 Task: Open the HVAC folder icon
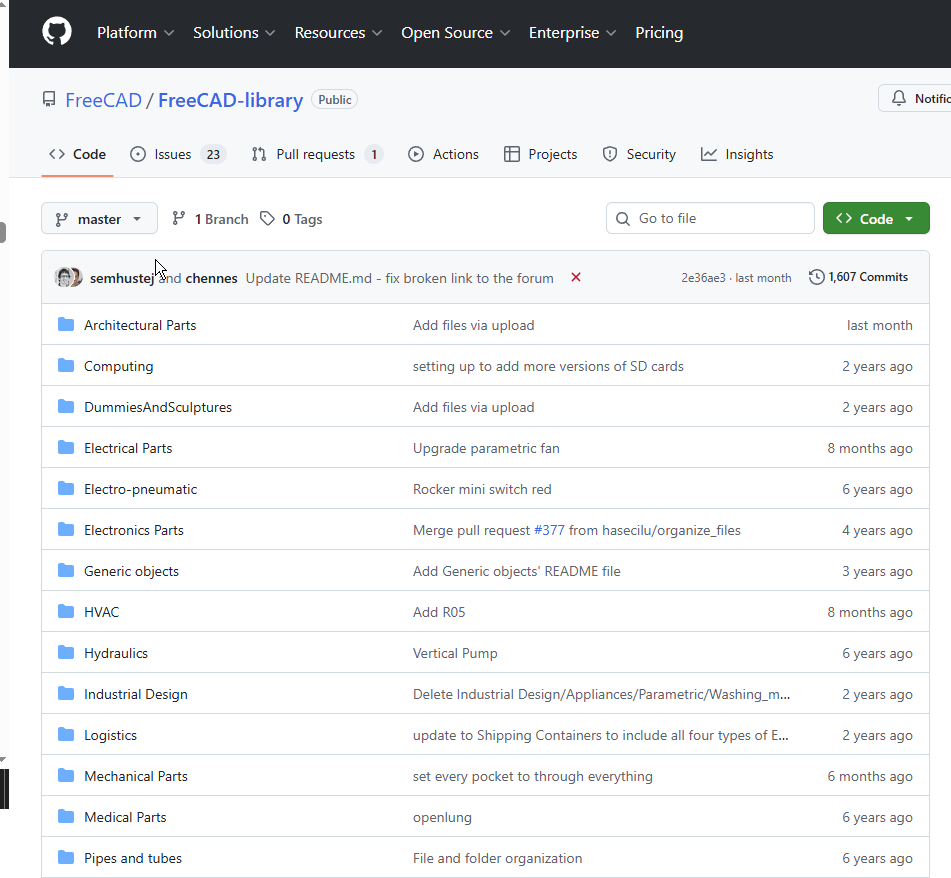(66, 612)
